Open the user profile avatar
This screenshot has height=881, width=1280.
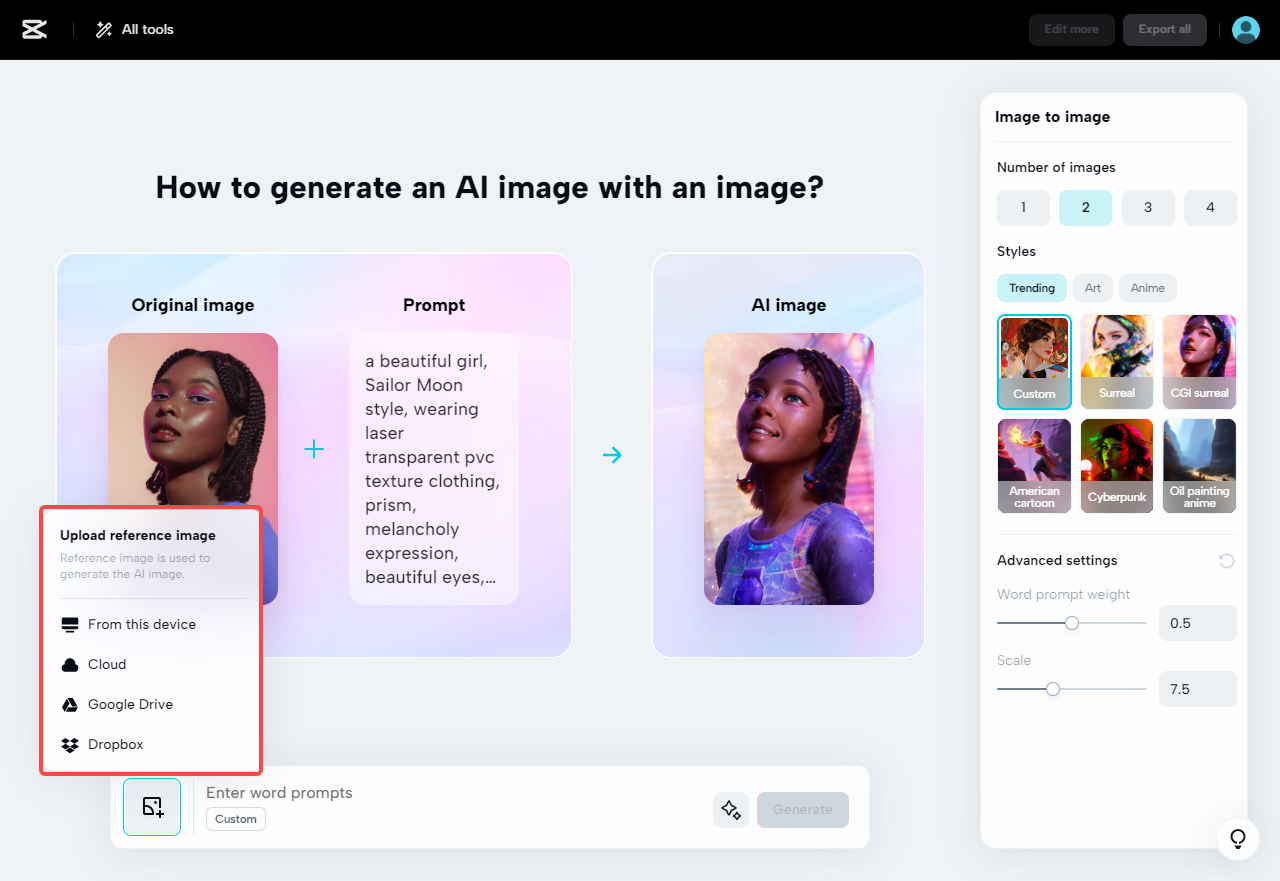click(1245, 29)
